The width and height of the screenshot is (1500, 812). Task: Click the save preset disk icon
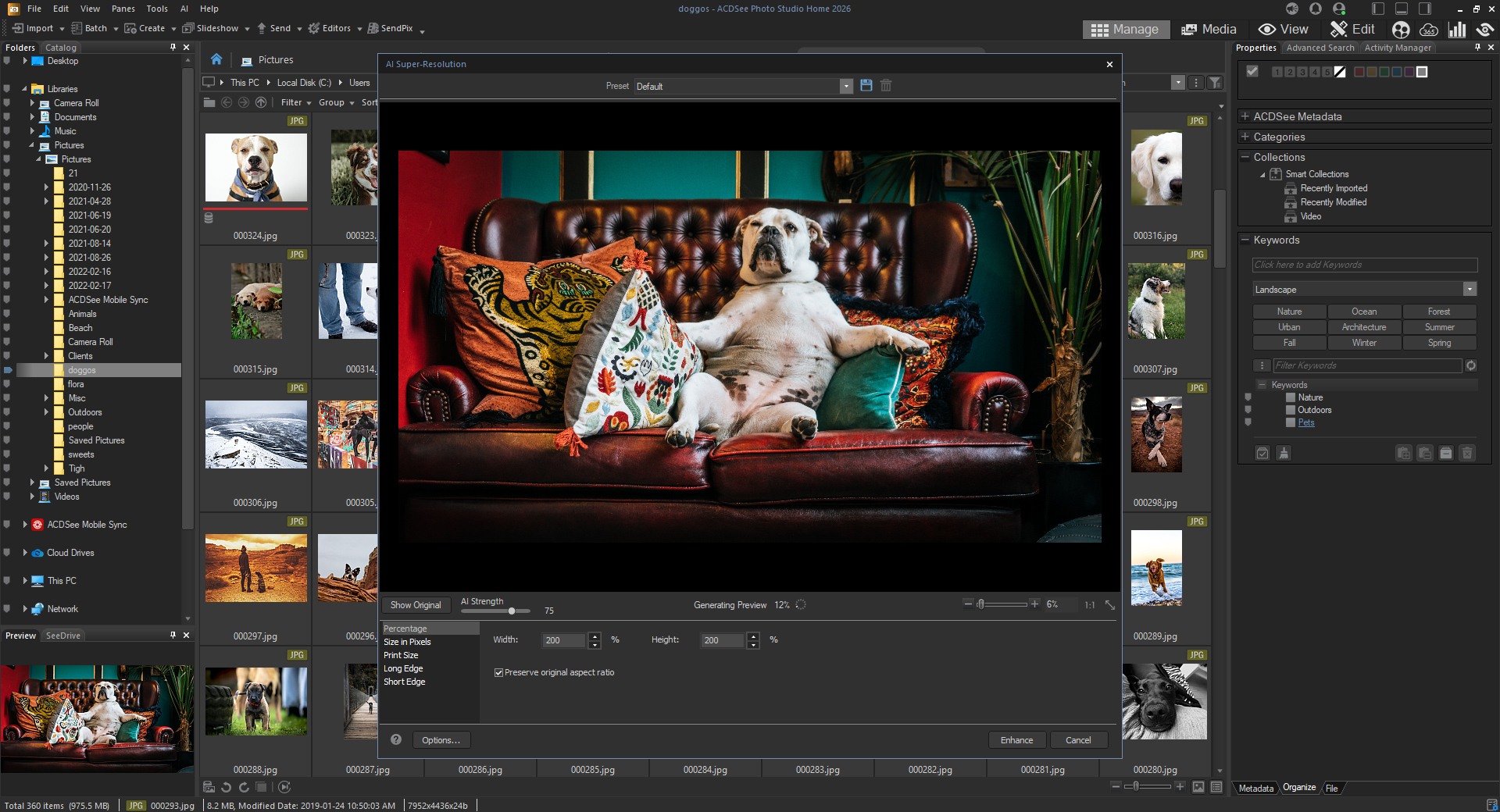(866, 86)
